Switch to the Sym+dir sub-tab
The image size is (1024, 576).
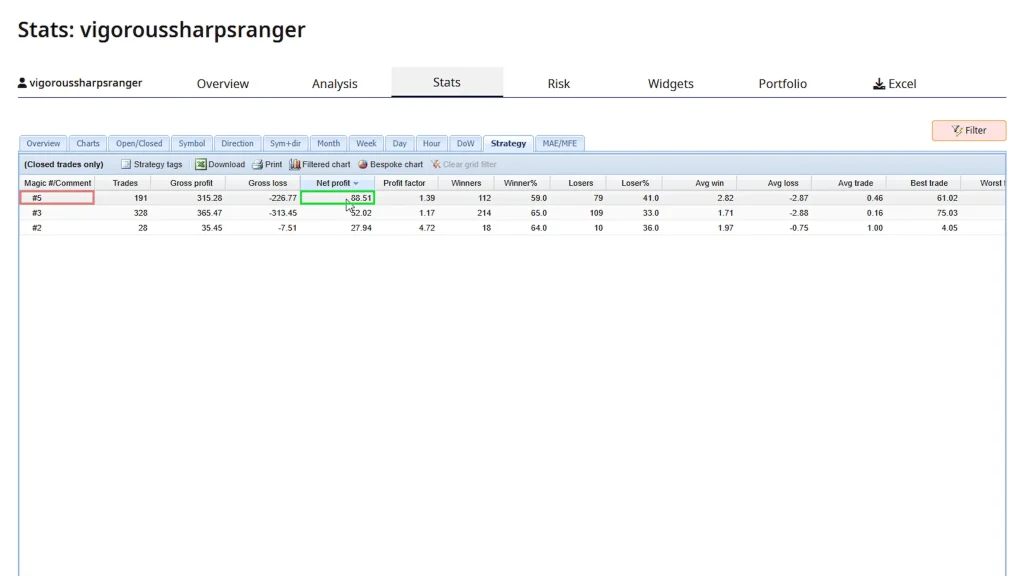coord(286,143)
